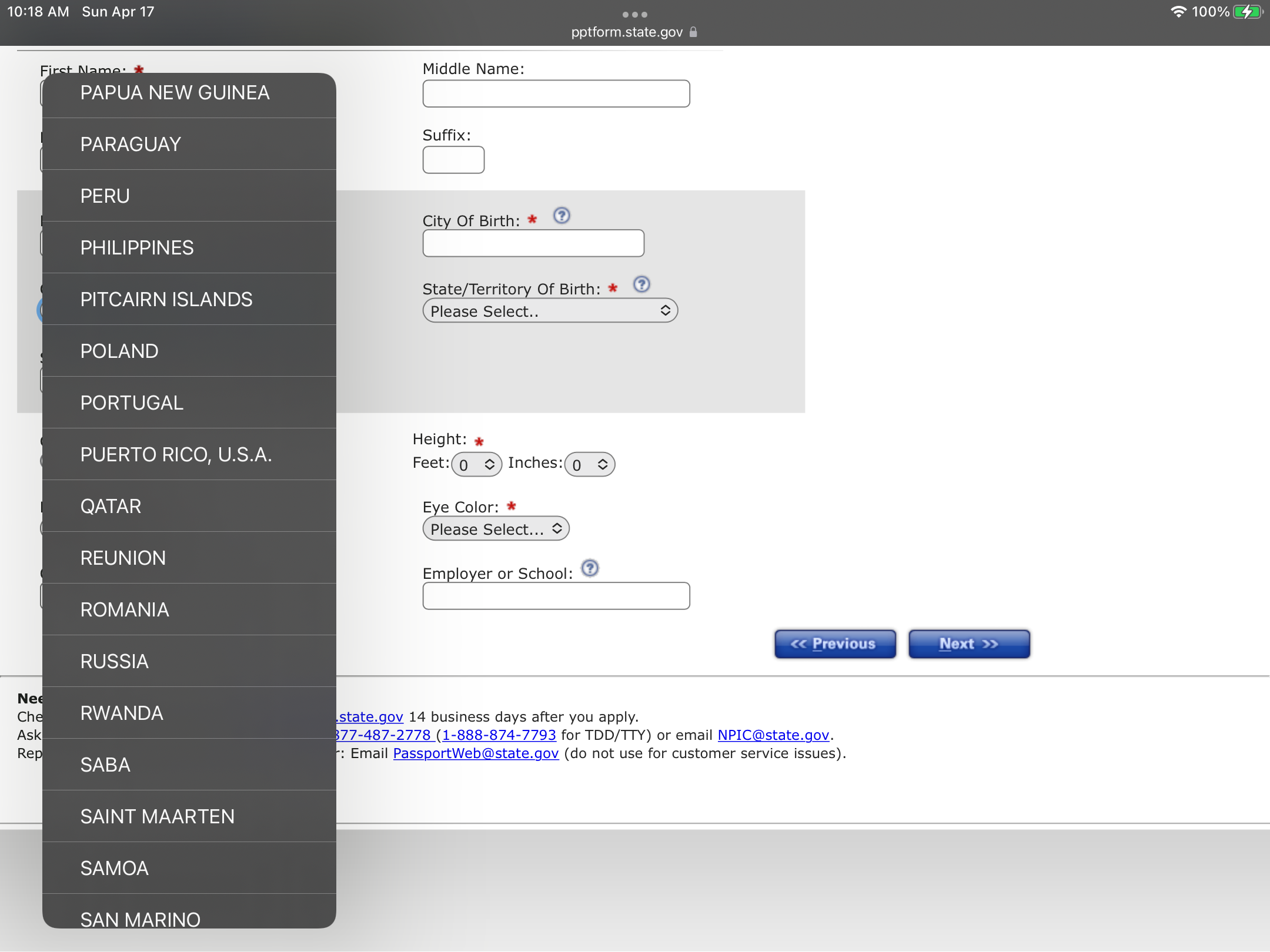Viewport: 1270px width, 952px height.
Task: Pick PUERTO RICO, U.S.A. option
Action: (x=189, y=454)
